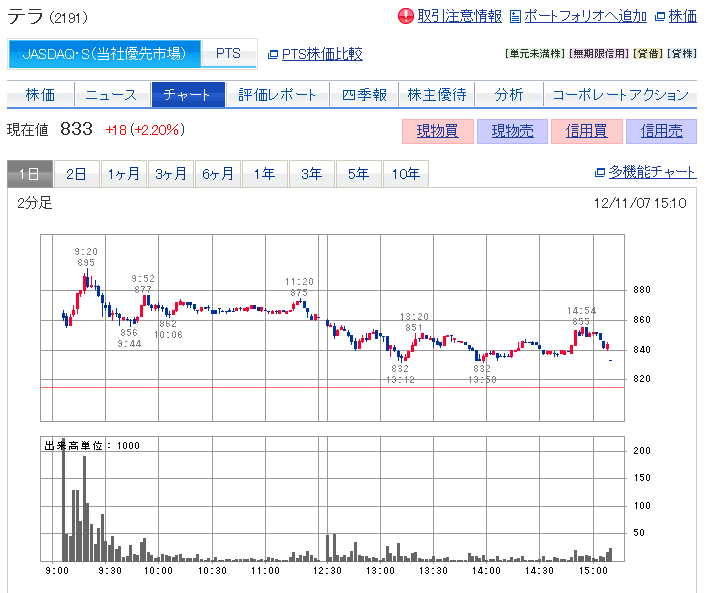Click the [貸借] tag

pyautogui.click(x=648, y=54)
